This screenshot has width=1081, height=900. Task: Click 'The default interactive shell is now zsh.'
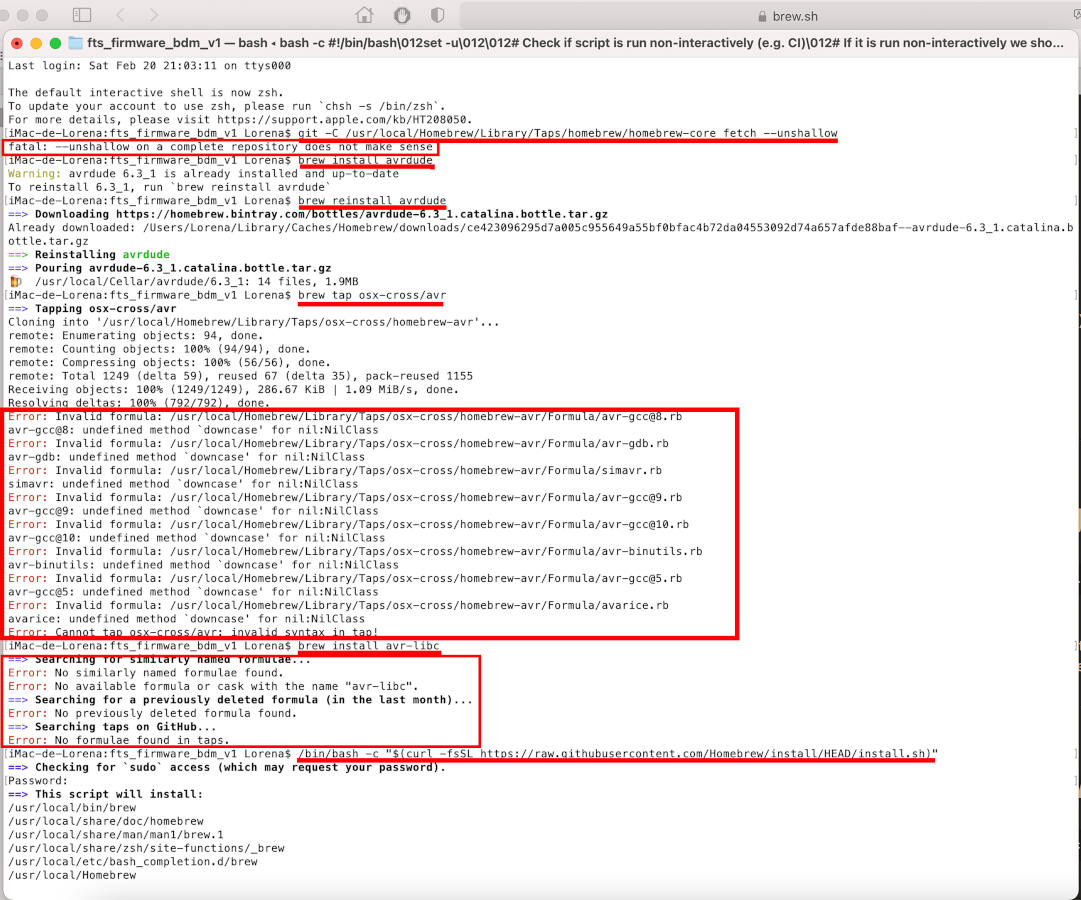(145, 92)
